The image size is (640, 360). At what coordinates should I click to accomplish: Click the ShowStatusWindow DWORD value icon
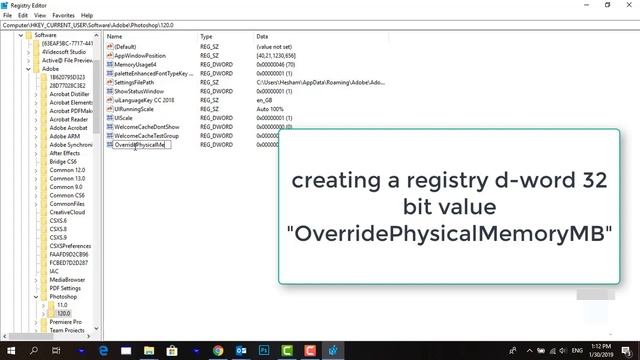click(x=110, y=91)
